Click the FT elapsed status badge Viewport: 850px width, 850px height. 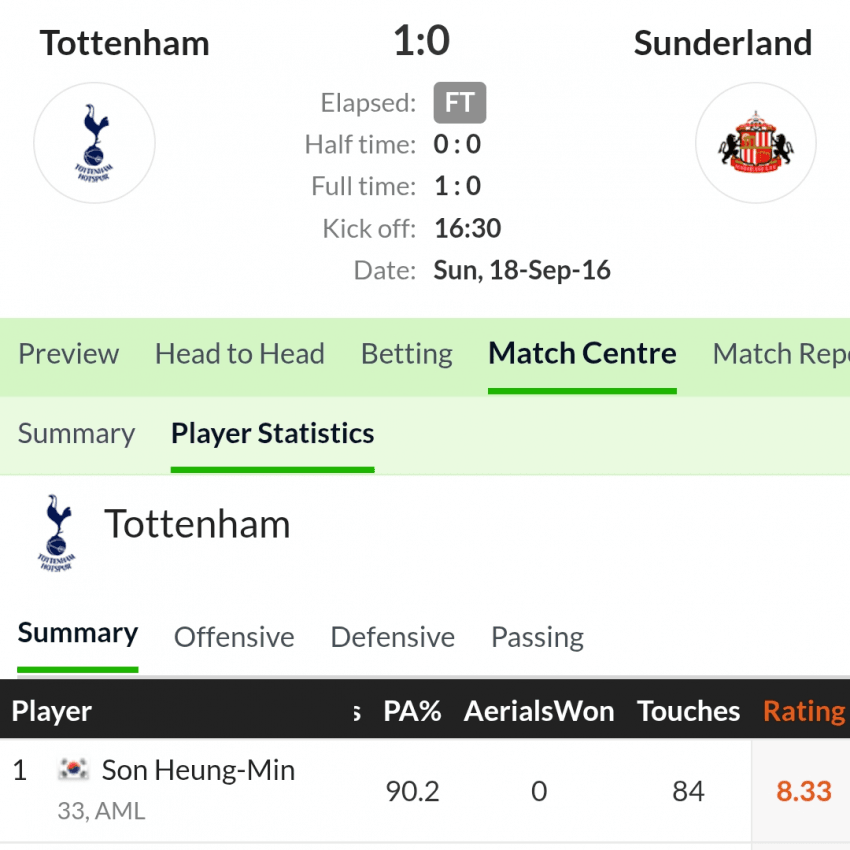coord(460,102)
